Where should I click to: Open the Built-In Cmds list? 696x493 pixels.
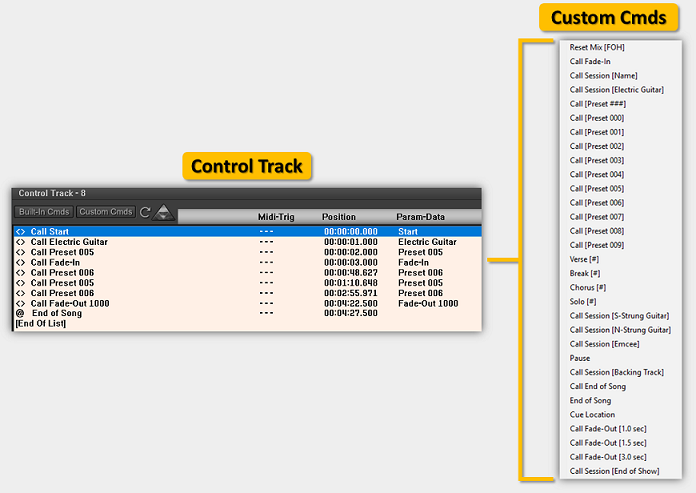point(44,212)
